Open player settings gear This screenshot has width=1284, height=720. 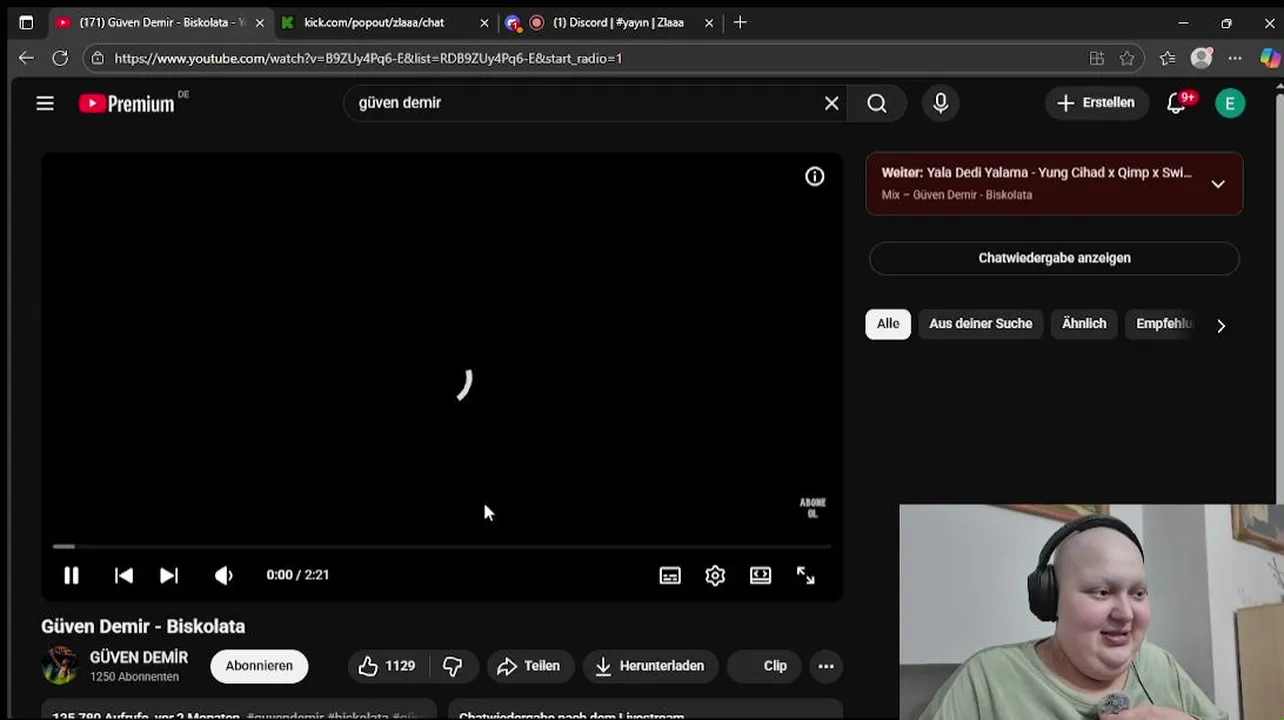715,575
